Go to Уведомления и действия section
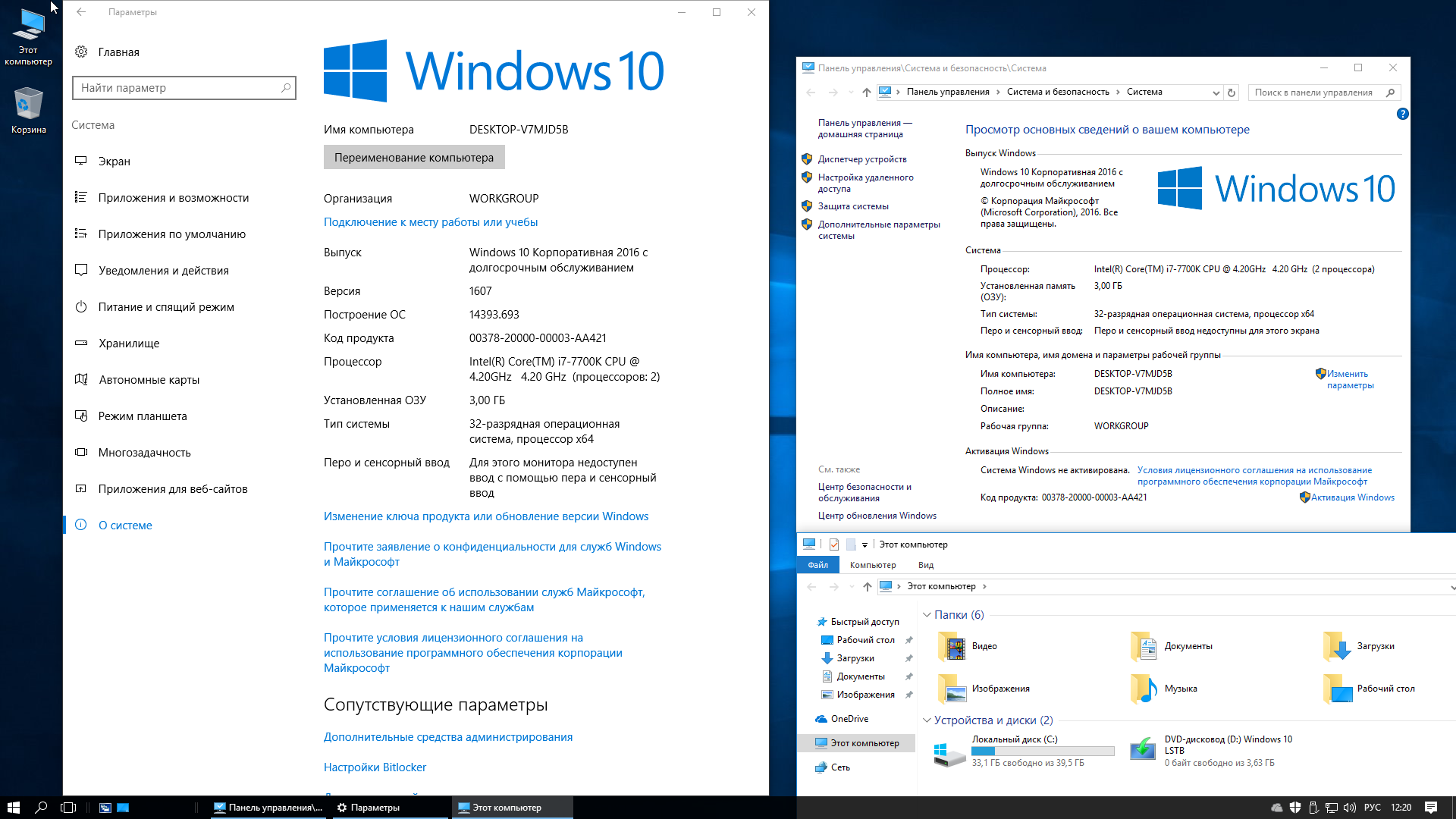The image size is (1456, 819). (163, 271)
